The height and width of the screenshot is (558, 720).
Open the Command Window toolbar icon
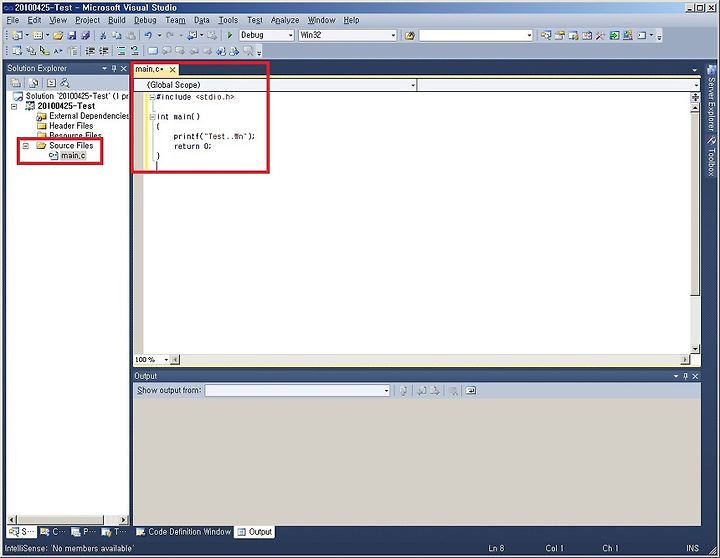pos(641,35)
